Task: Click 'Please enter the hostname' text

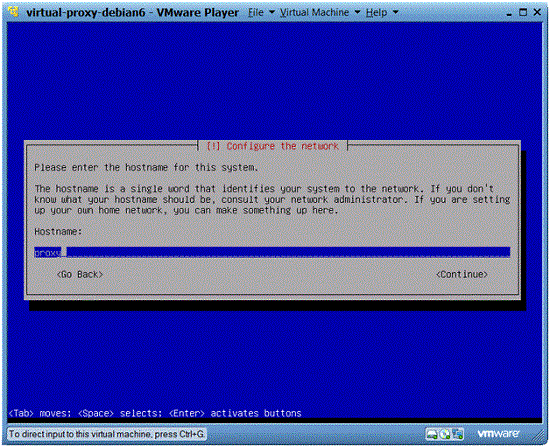Action: pos(146,168)
